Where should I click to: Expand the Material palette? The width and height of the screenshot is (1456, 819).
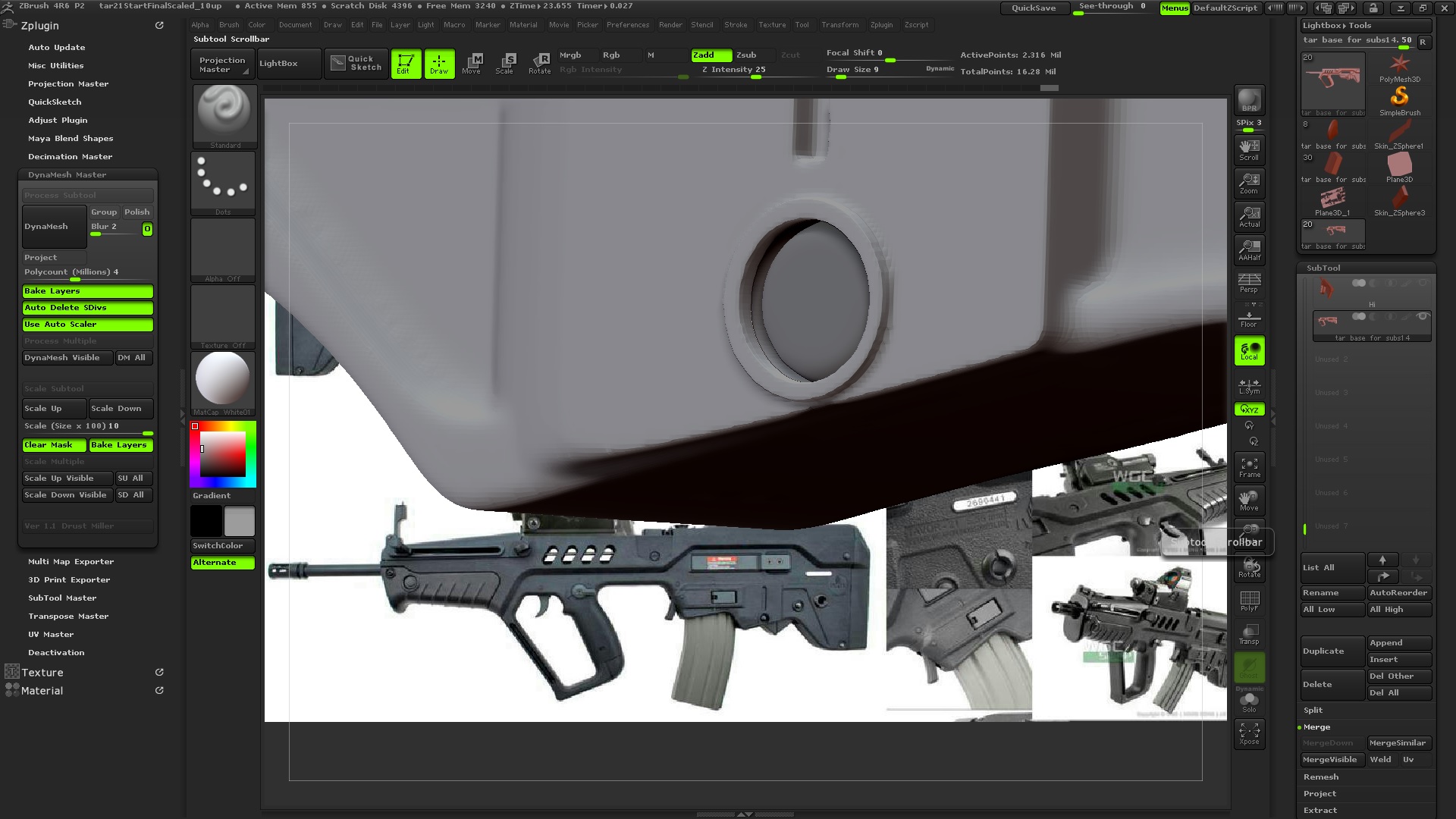[x=42, y=691]
